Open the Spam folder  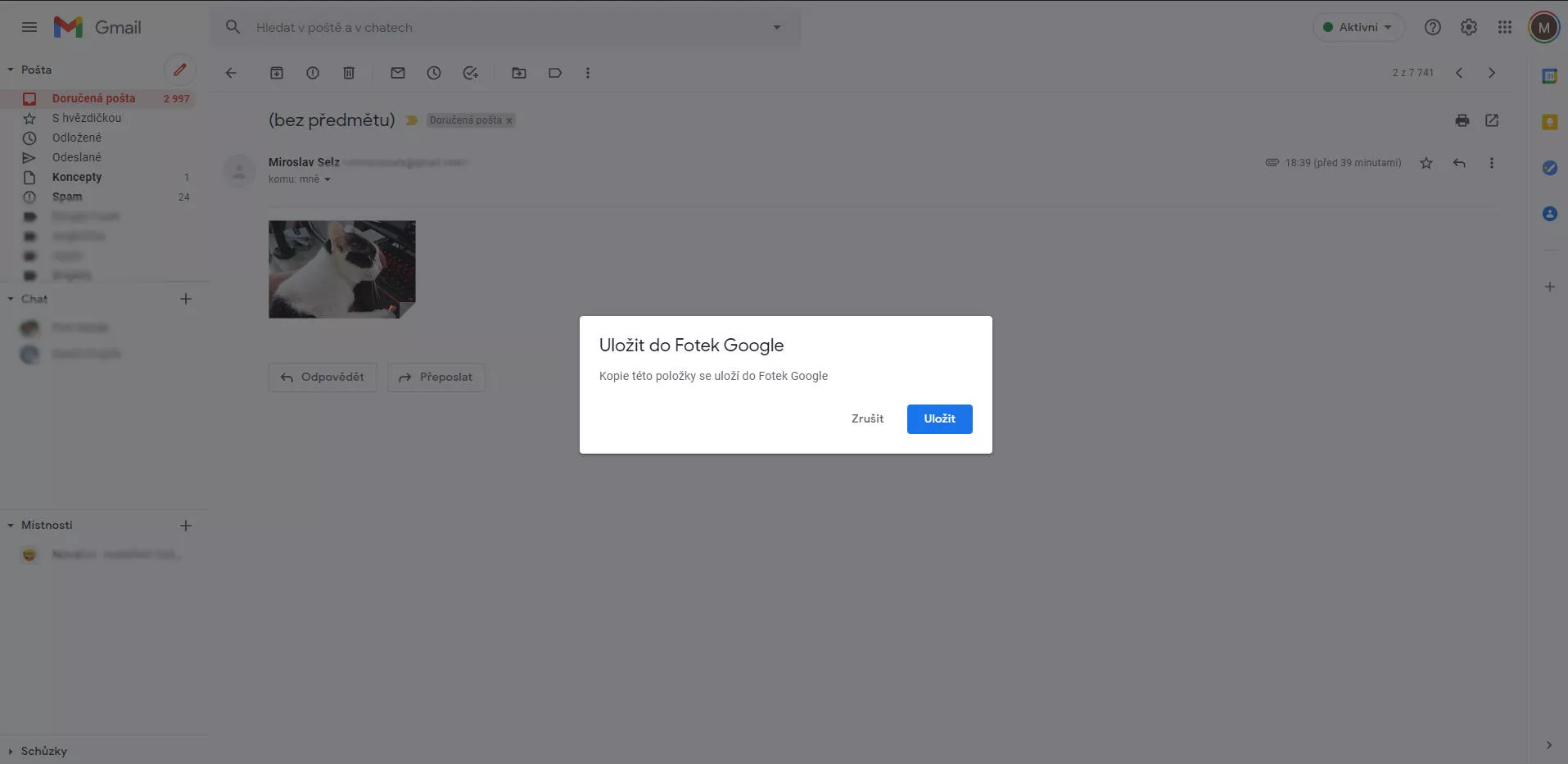point(67,197)
